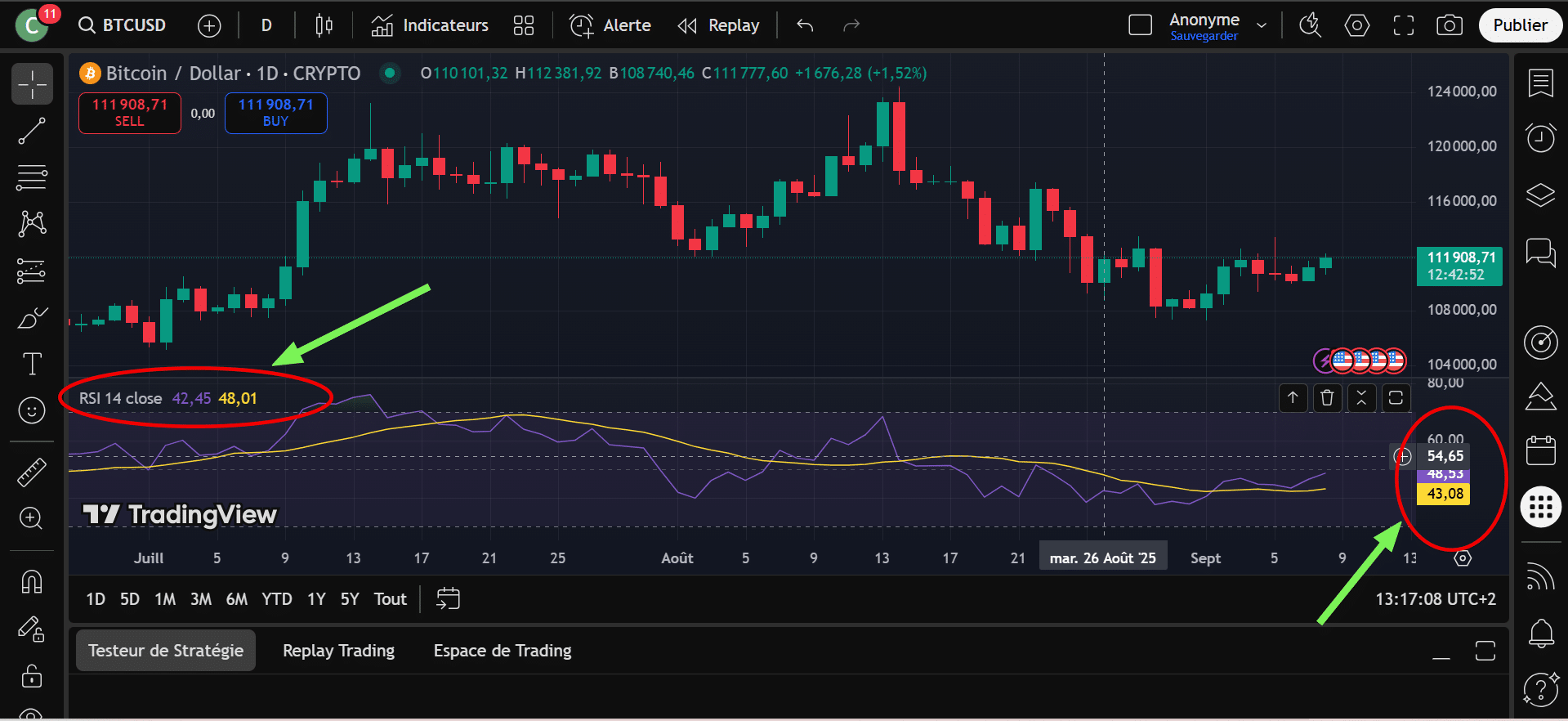Screen dimensions: 1568x721
Task: Open the Espace de Trading tab
Action: pyautogui.click(x=502, y=651)
